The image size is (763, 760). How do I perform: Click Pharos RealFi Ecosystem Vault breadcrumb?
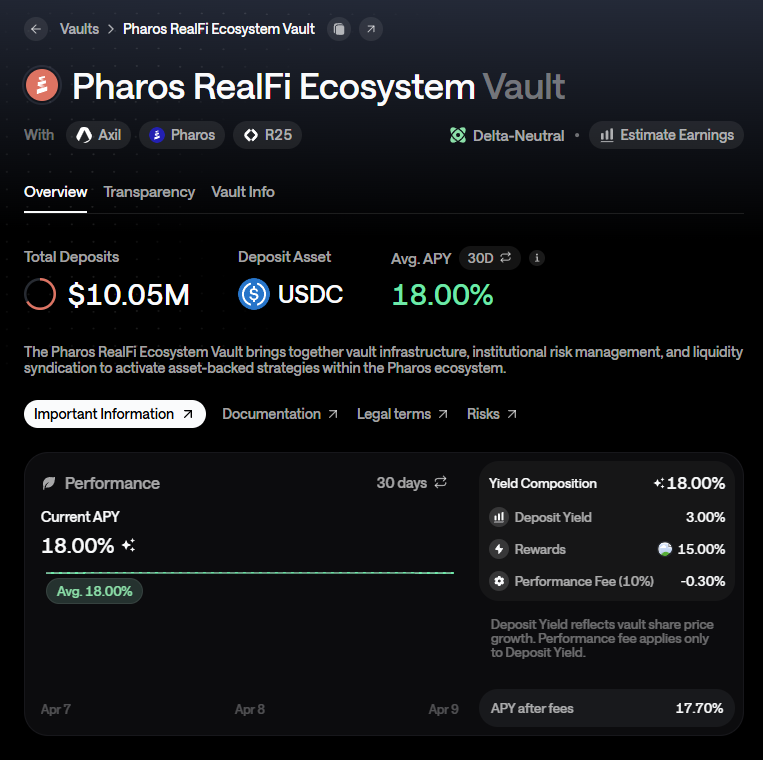219,29
